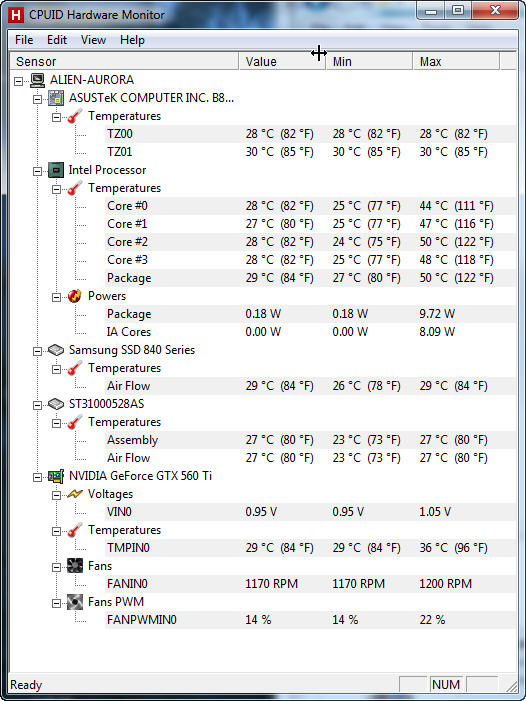
Task: Click the window resize grip corner
Action: point(512,686)
